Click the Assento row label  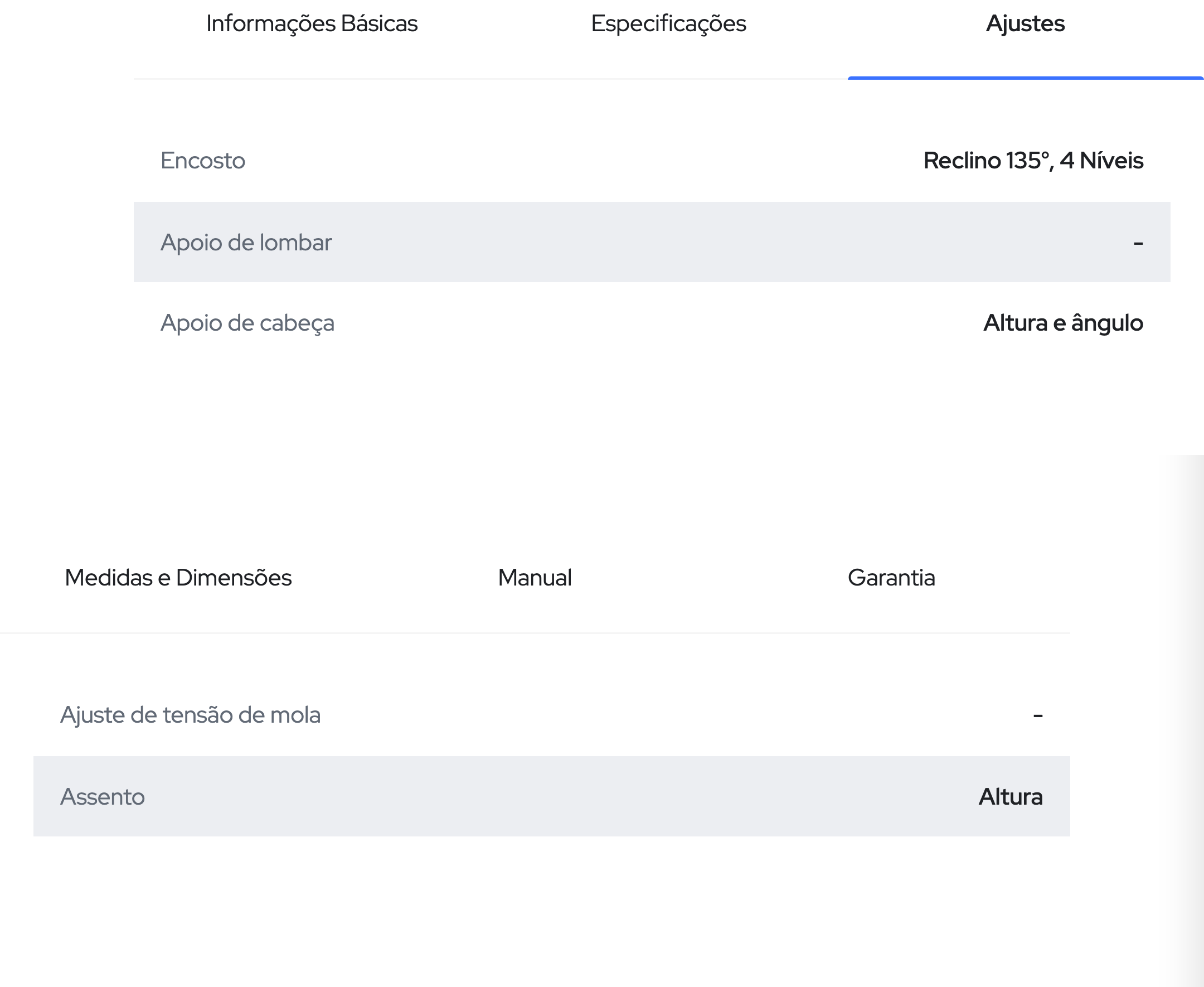[102, 797]
